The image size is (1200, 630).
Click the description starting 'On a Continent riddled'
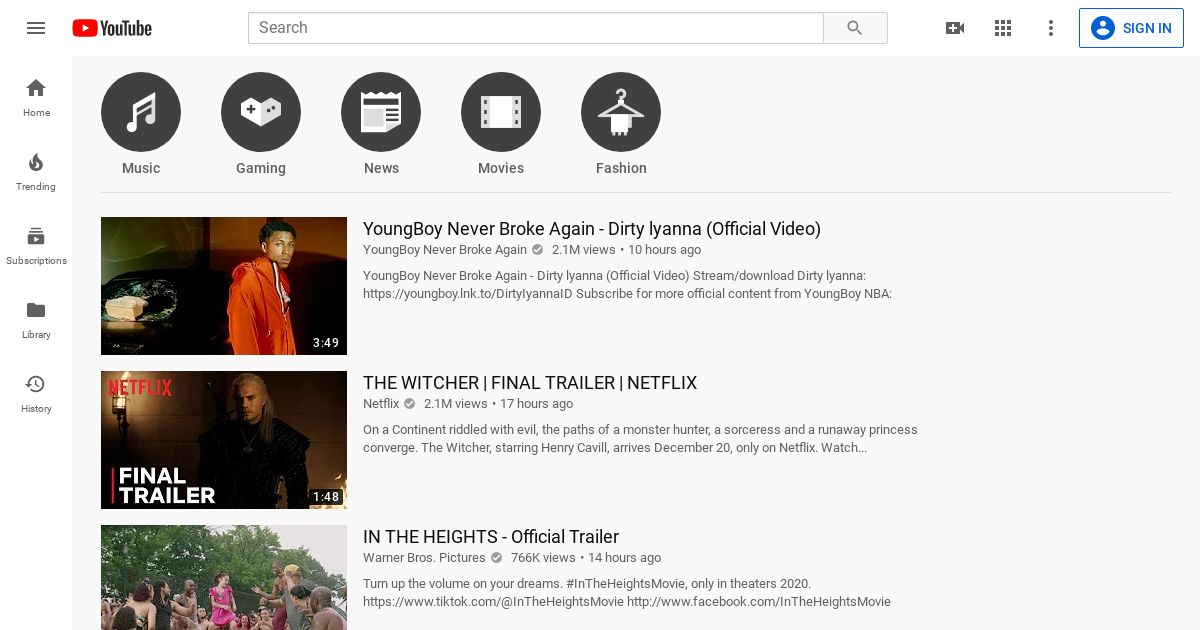click(640, 439)
